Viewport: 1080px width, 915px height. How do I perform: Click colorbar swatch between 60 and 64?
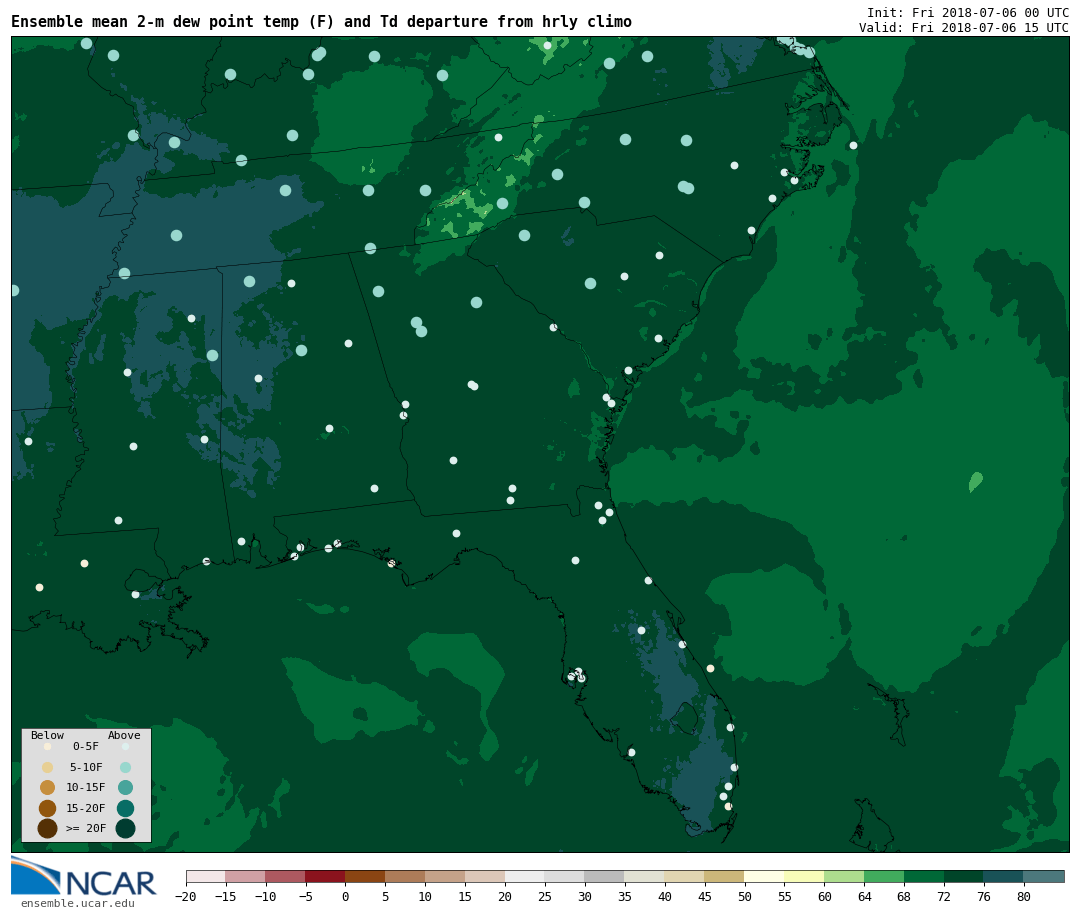pos(844,877)
